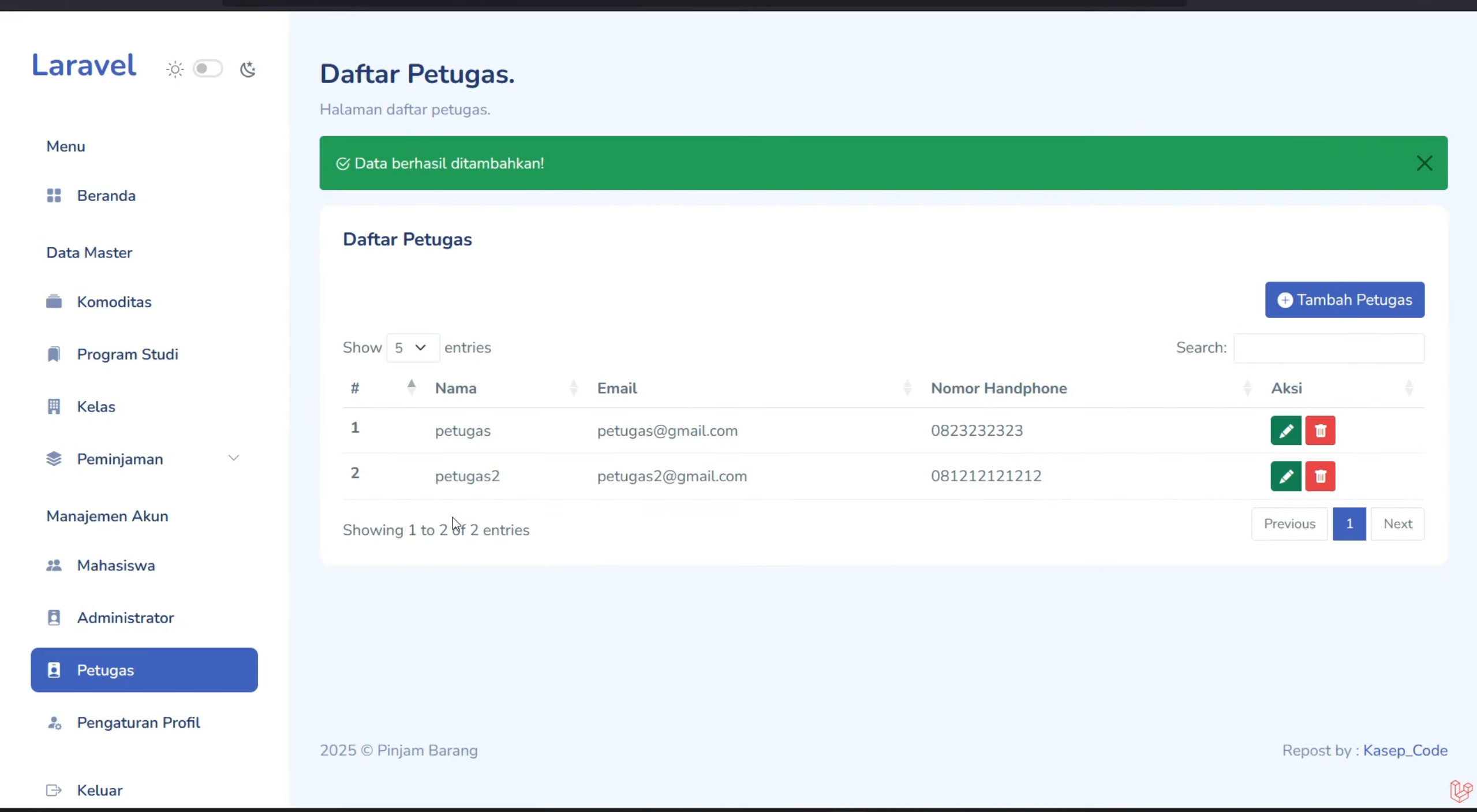The image size is (1477, 812).
Task: Click the Laravel debug icon in corner
Action: [1460, 791]
